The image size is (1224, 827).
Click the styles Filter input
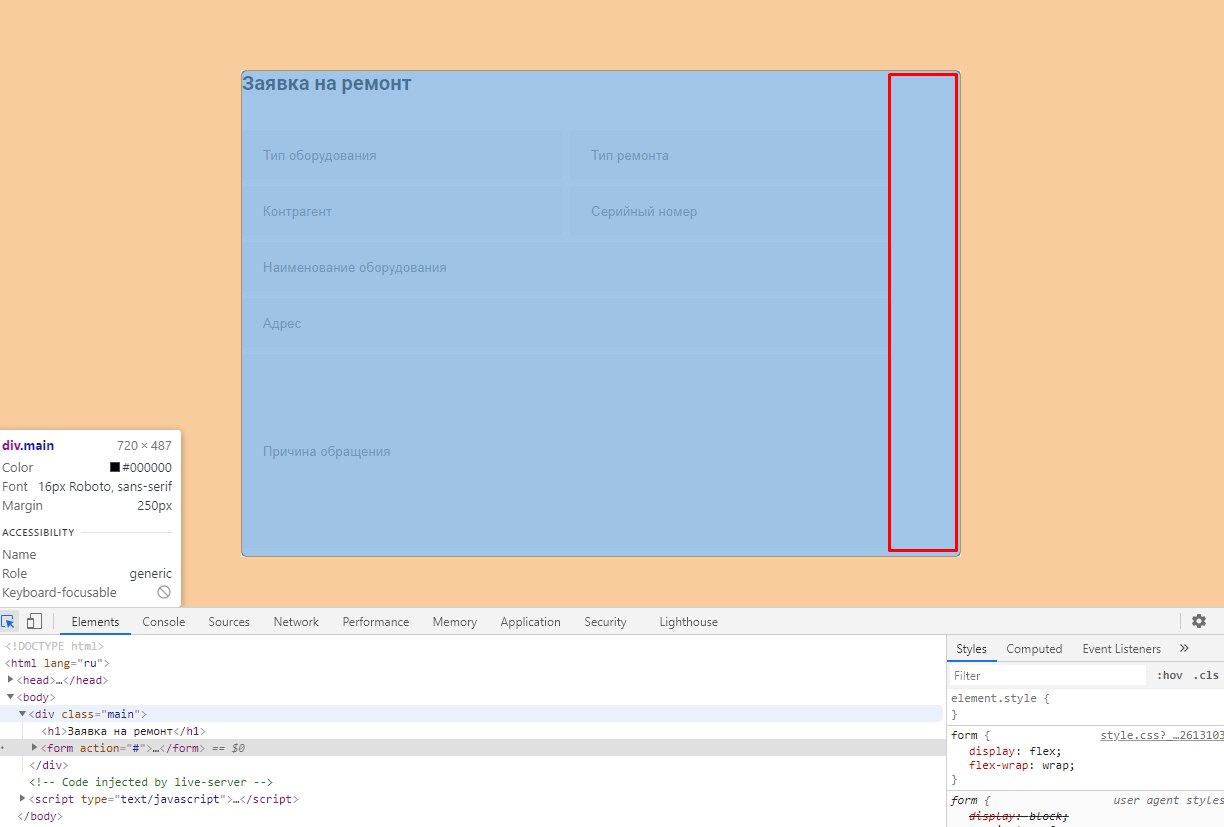1048,675
